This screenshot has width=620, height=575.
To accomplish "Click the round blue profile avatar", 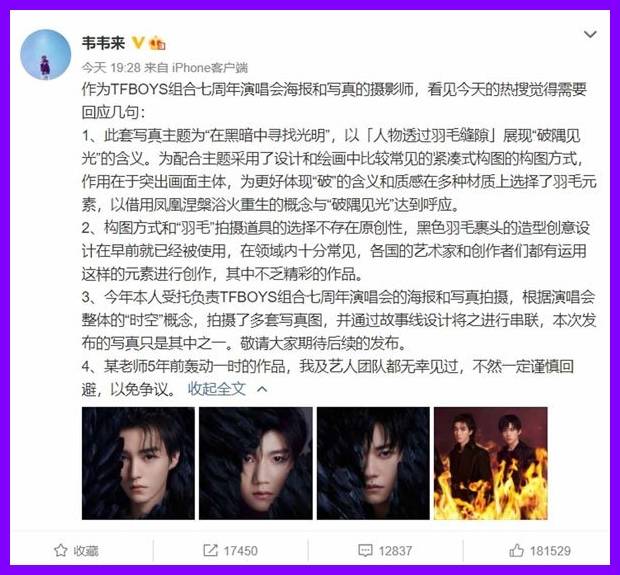I will click(x=45, y=55).
